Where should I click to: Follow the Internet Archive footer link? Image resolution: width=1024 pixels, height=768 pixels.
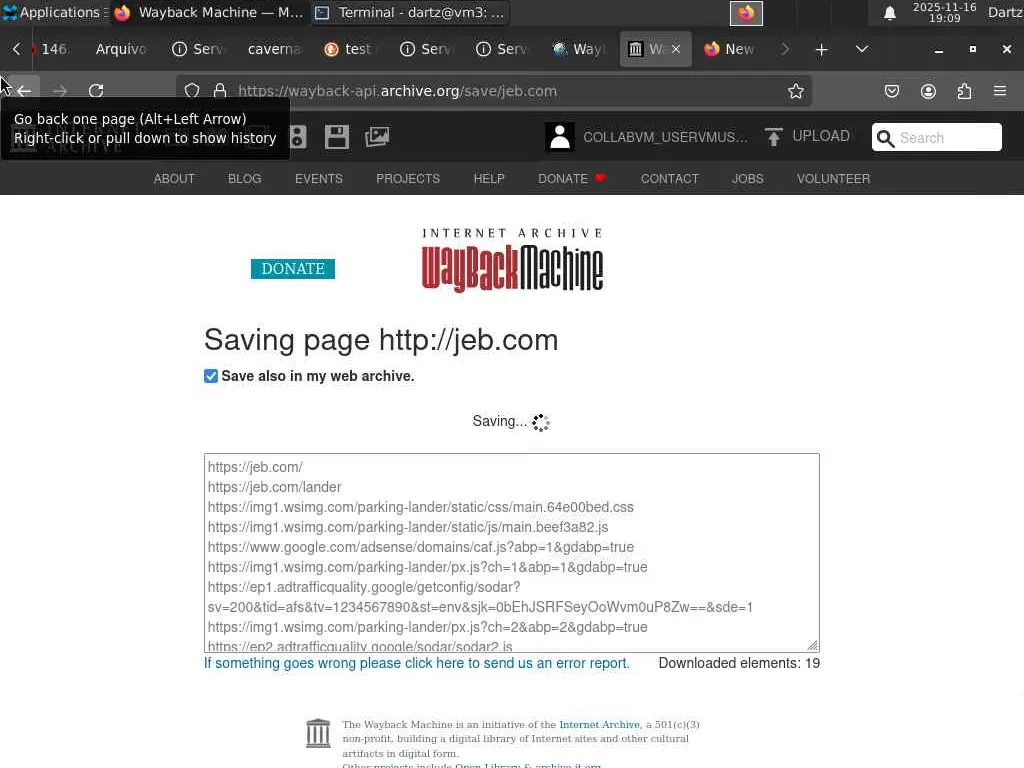599,724
